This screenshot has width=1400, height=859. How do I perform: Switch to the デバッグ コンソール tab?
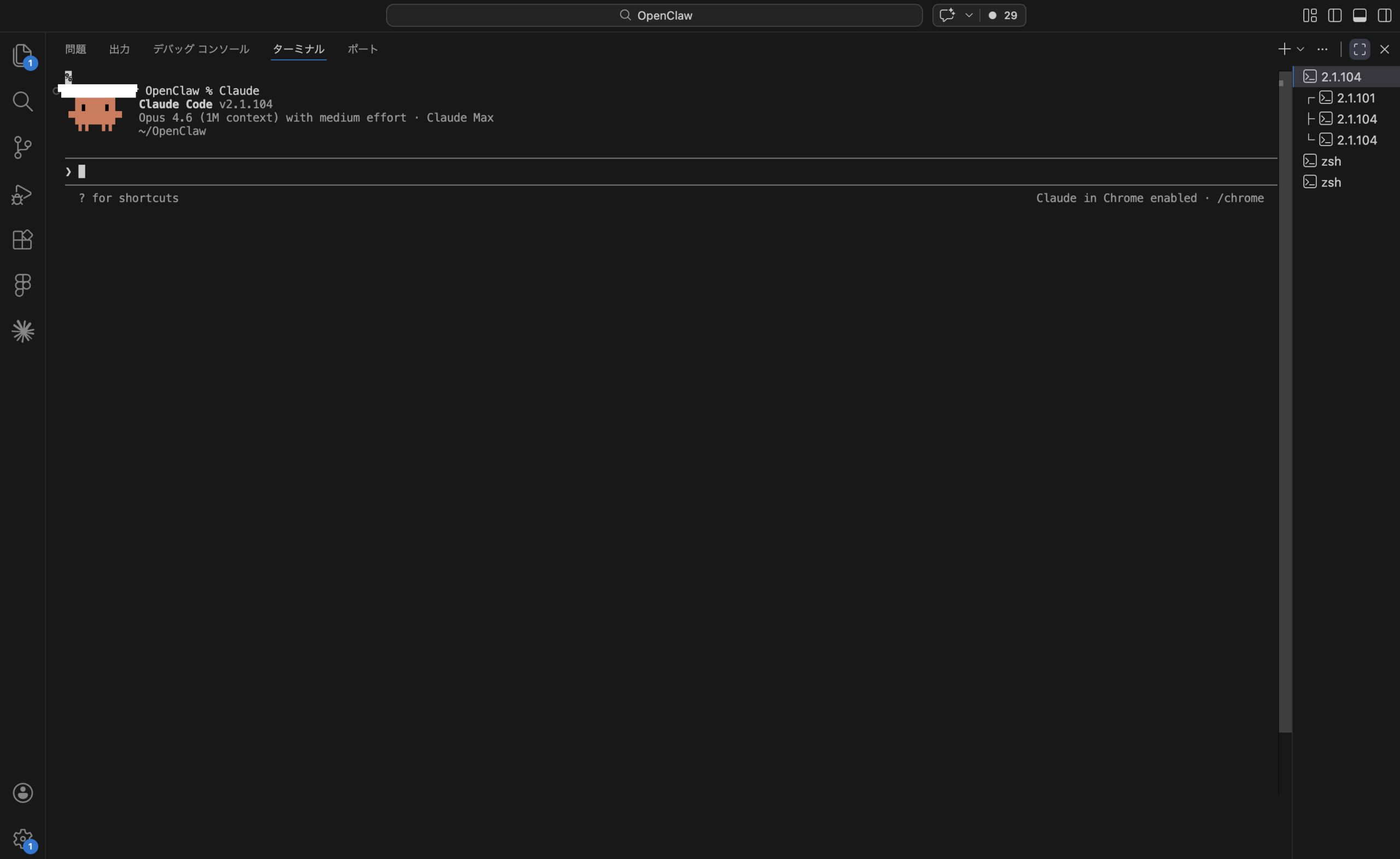201,49
